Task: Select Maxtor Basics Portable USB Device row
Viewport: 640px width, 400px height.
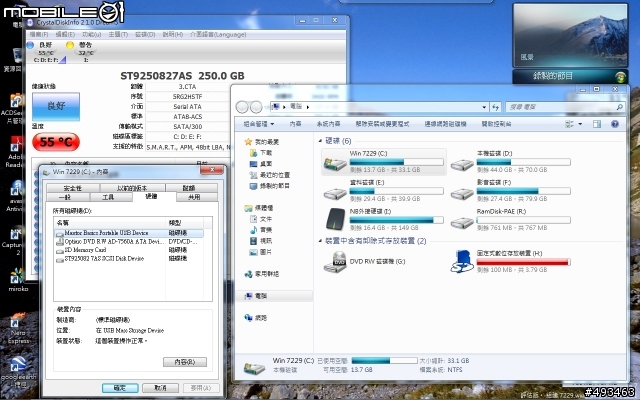Action: pyautogui.click(x=129, y=233)
